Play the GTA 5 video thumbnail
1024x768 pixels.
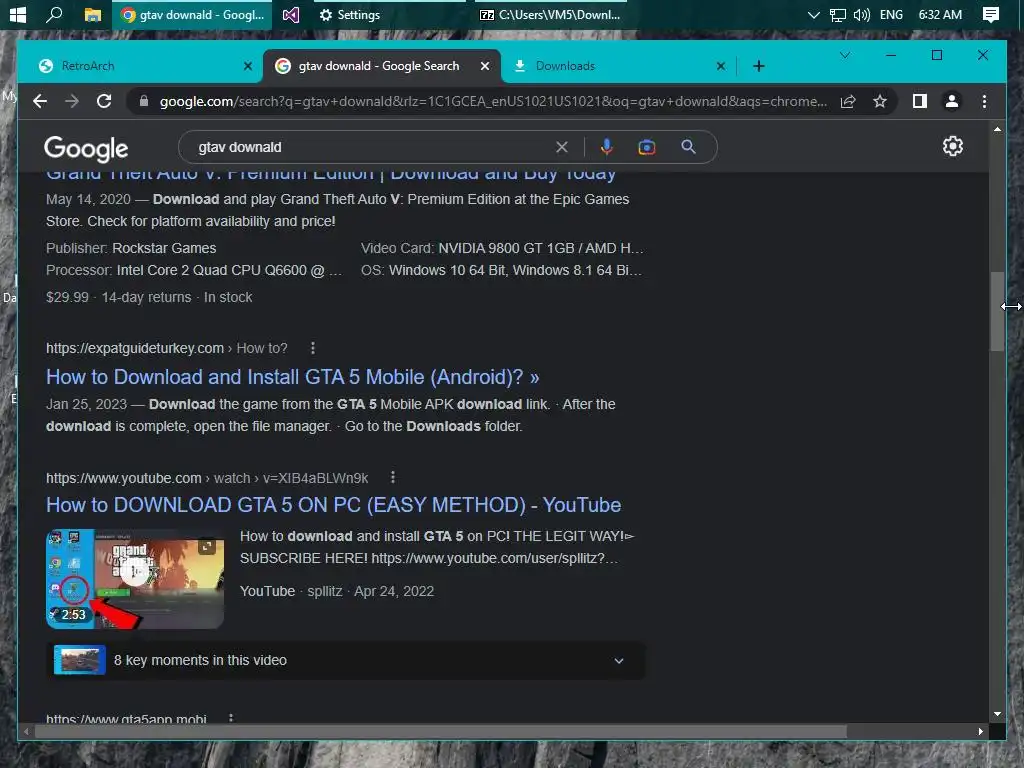(135, 579)
